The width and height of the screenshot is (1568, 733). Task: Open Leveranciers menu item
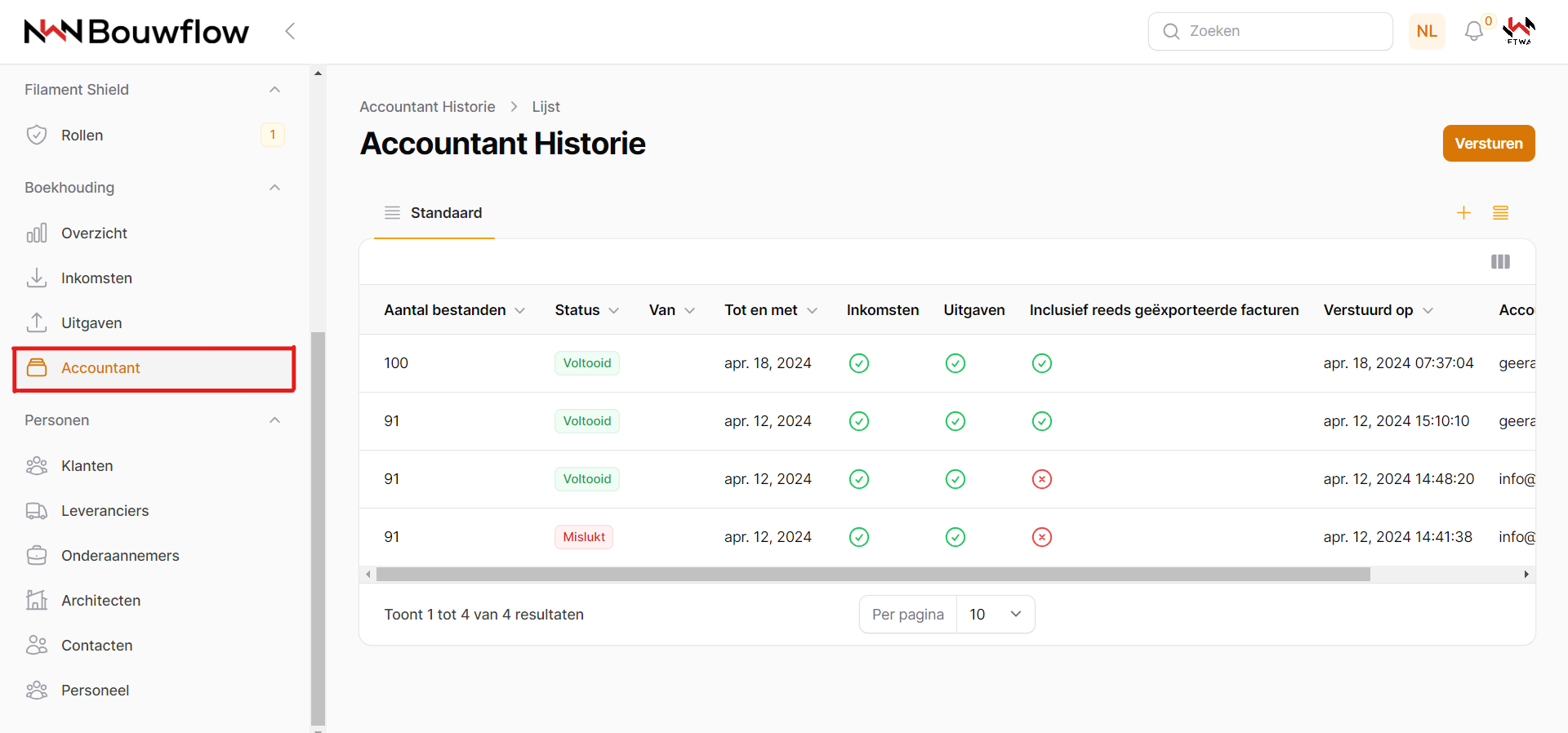105,511
